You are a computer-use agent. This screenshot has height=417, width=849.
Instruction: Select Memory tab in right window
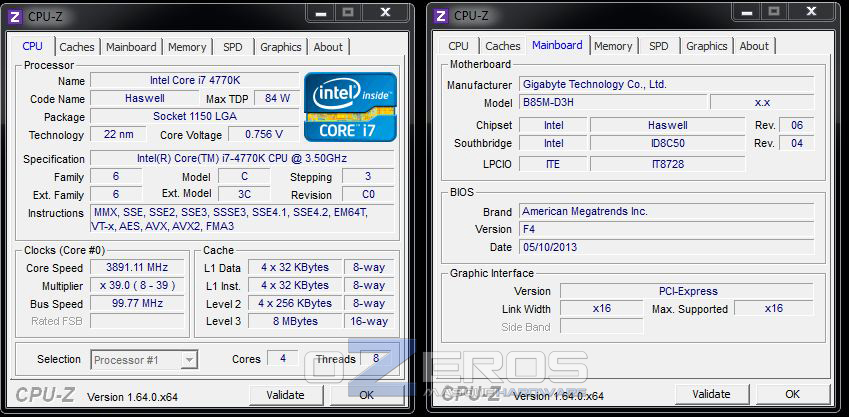(613, 46)
